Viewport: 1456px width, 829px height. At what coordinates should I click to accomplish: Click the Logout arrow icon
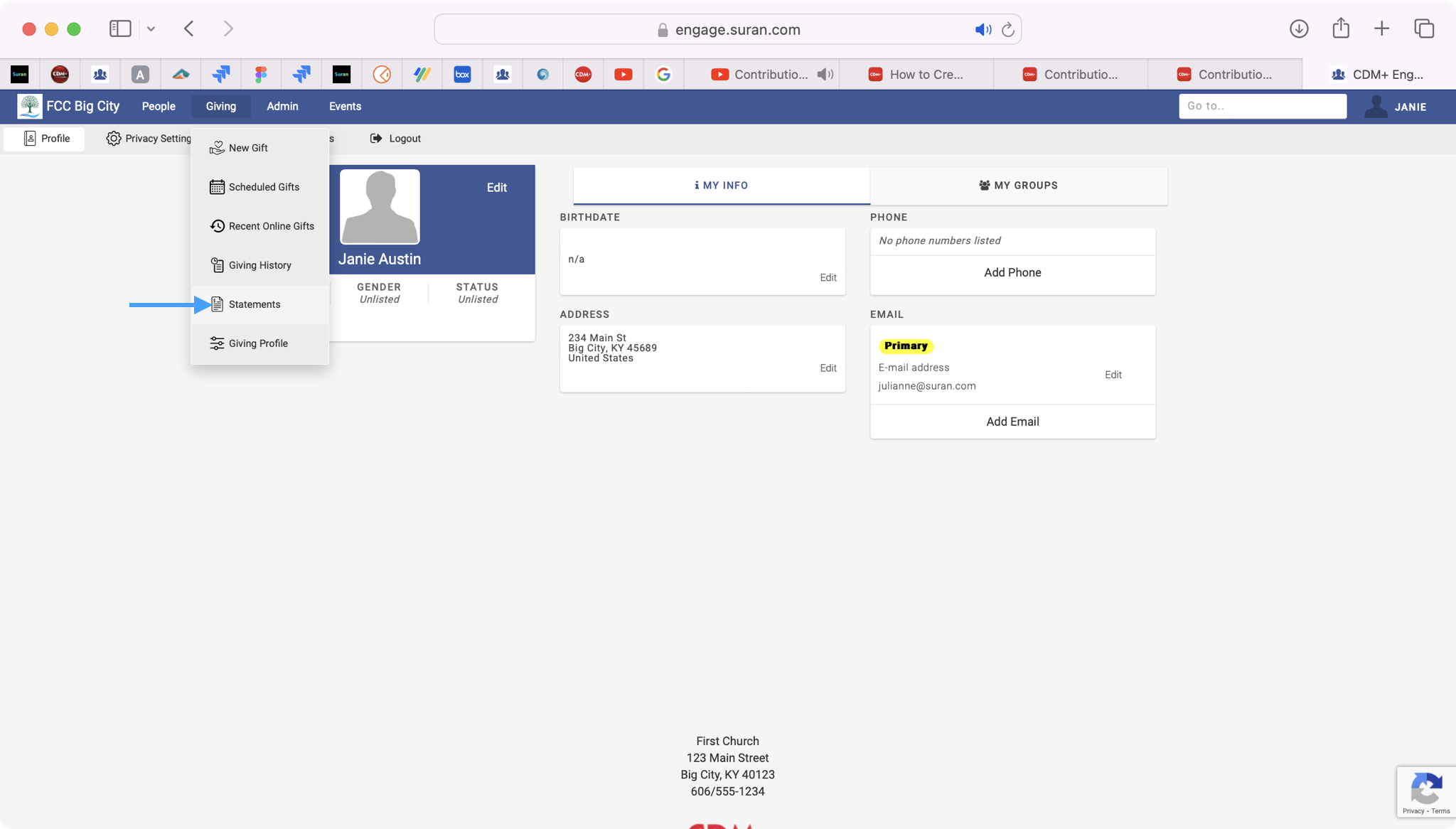tap(376, 139)
